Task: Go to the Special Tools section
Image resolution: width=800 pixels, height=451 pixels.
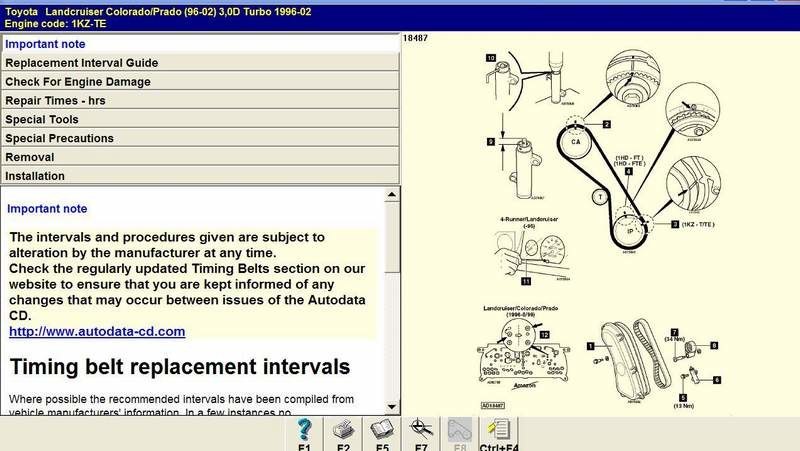Action: [200, 120]
